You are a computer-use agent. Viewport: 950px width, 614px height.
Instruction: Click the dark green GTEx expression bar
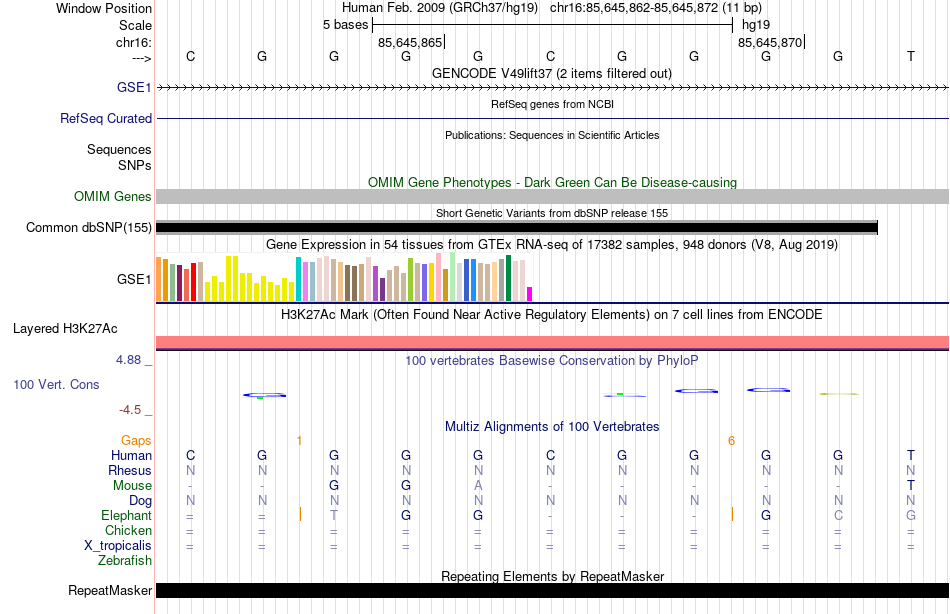[x=508, y=278]
